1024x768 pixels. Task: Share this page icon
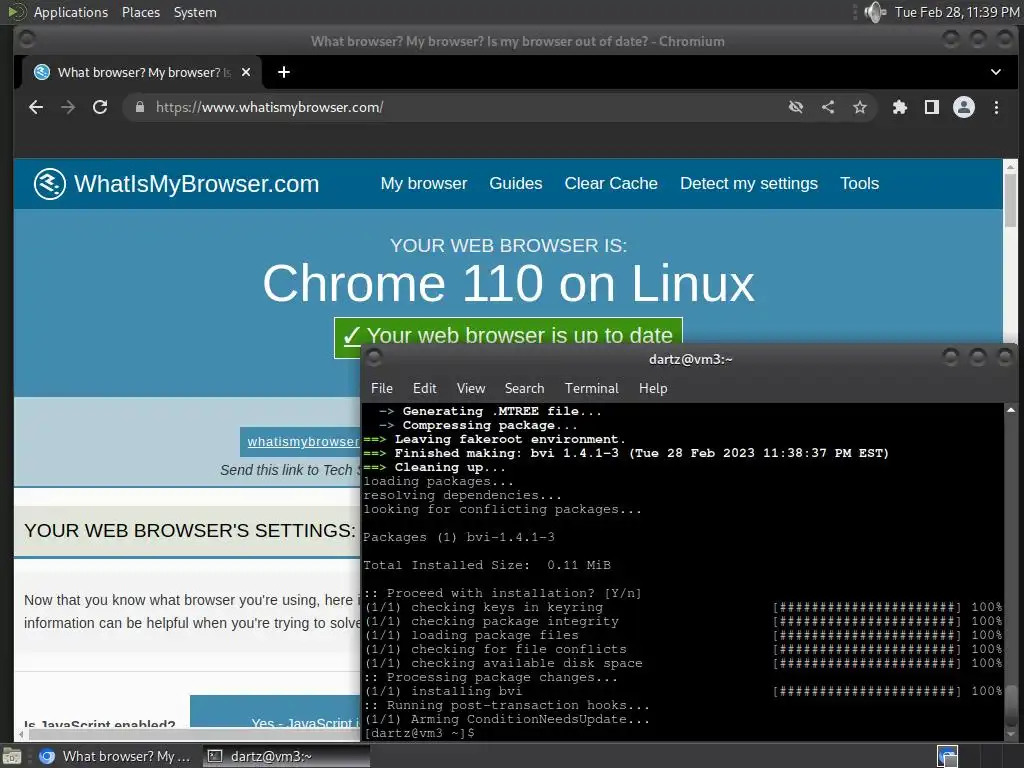click(x=828, y=107)
